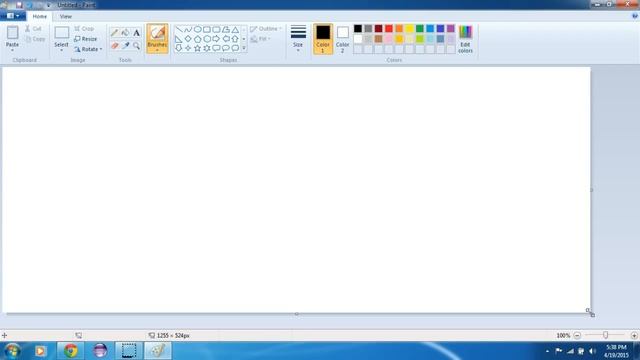Screen dimensions: 640x360
Task: Click the volume speaker tray icon
Action: click(x=592, y=351)
